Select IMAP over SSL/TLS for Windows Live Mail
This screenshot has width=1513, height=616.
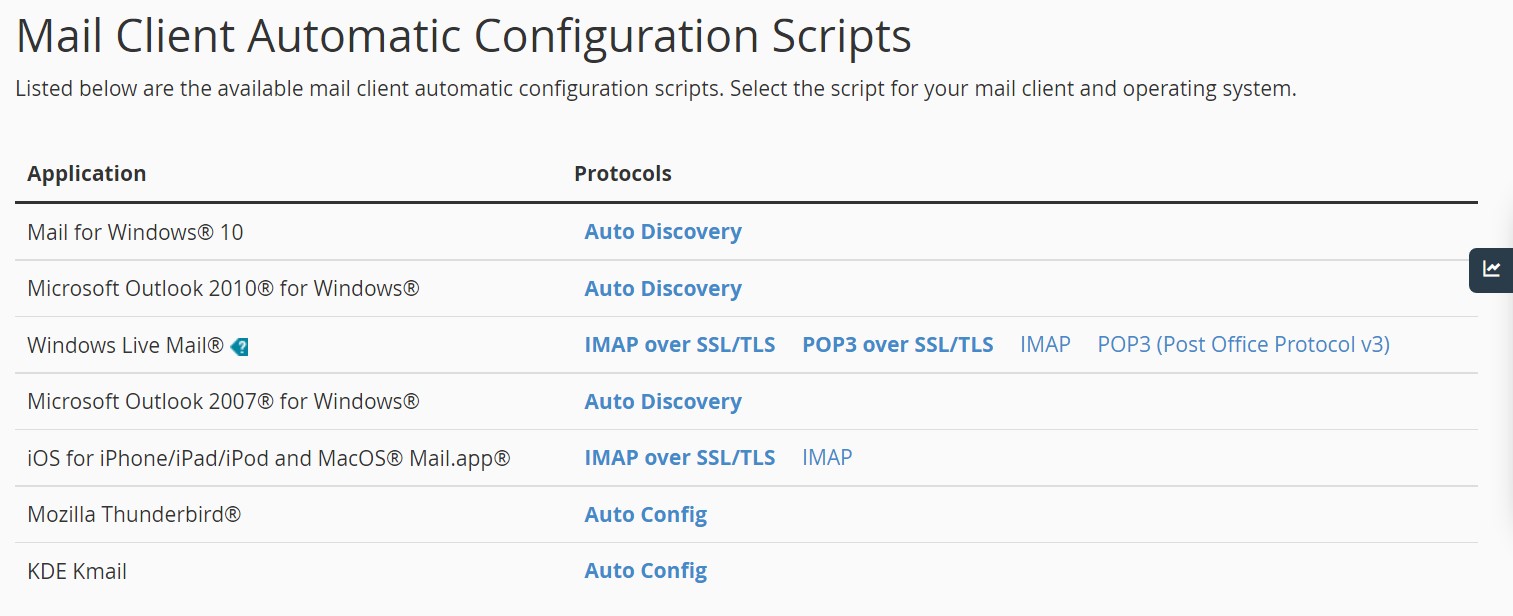pyautogui.click(x=680, y=345)
